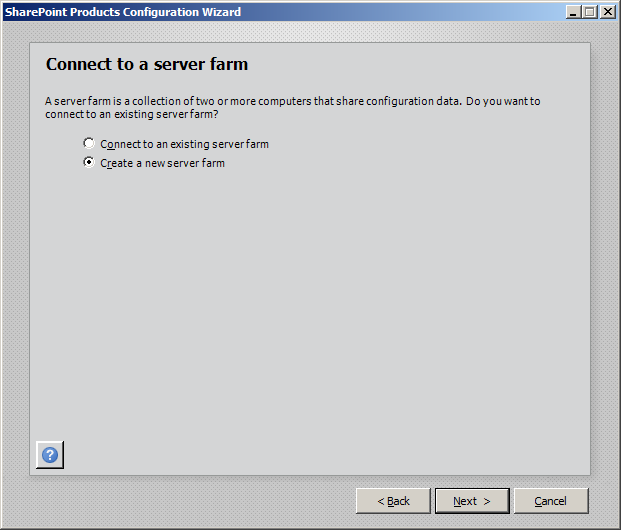This screenshot has height=530, width=621.
Task: Click the empty title bar space before Minimize
Action: [450, 12]
